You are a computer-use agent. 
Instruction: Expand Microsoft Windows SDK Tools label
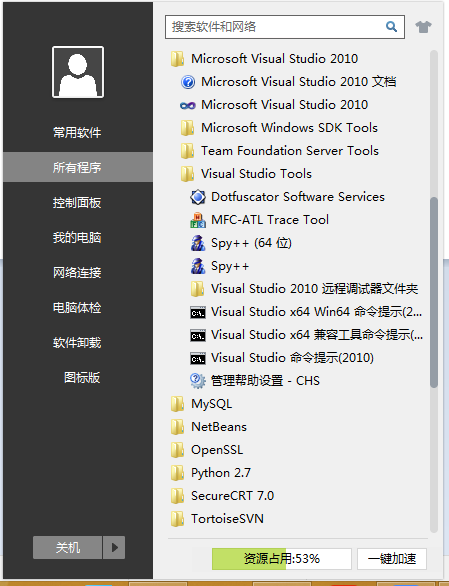tap(289, 128)
